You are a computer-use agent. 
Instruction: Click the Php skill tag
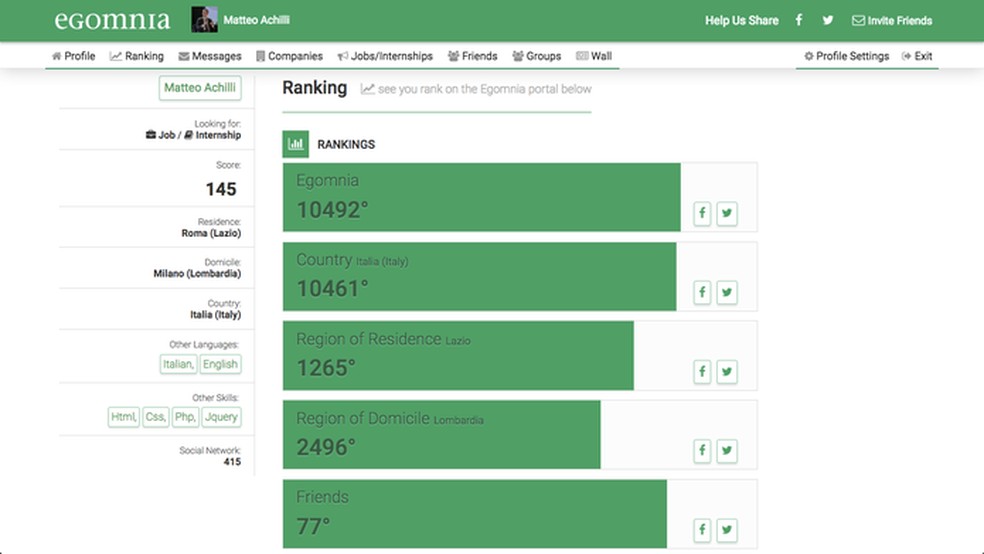185,417
